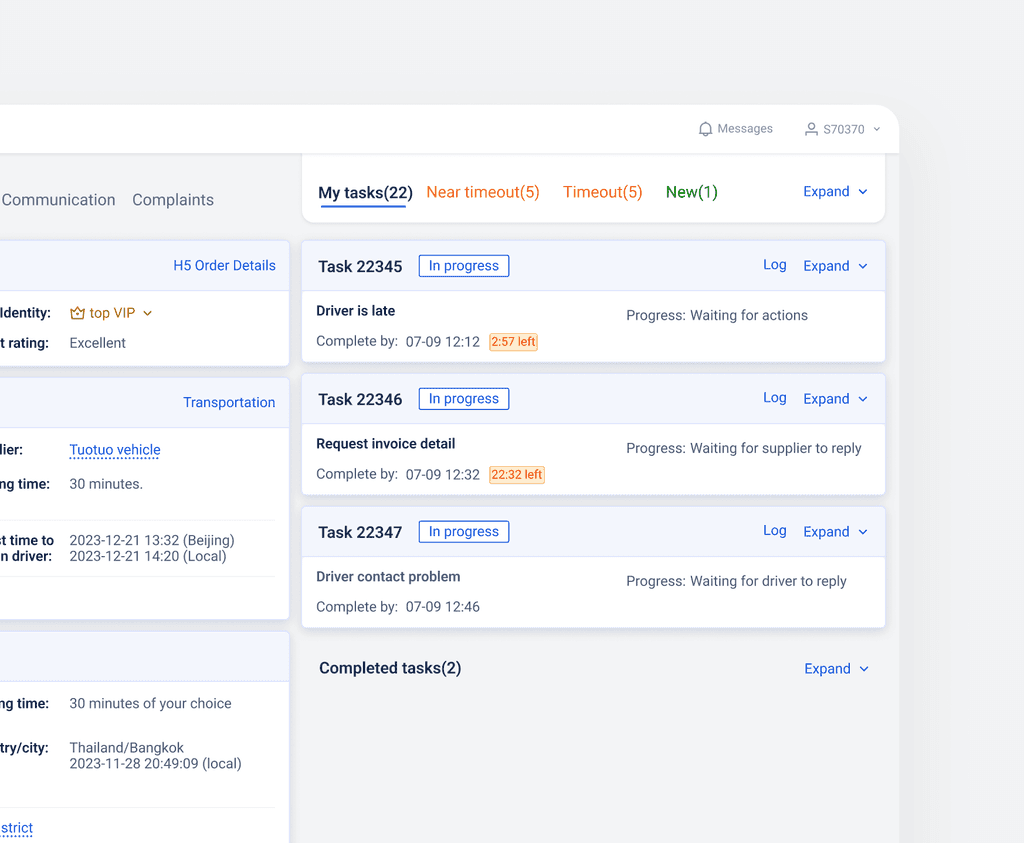Click the 07-09 12:32 deadline
This screenshot has height=843, width=1024.
pos(443,475)
